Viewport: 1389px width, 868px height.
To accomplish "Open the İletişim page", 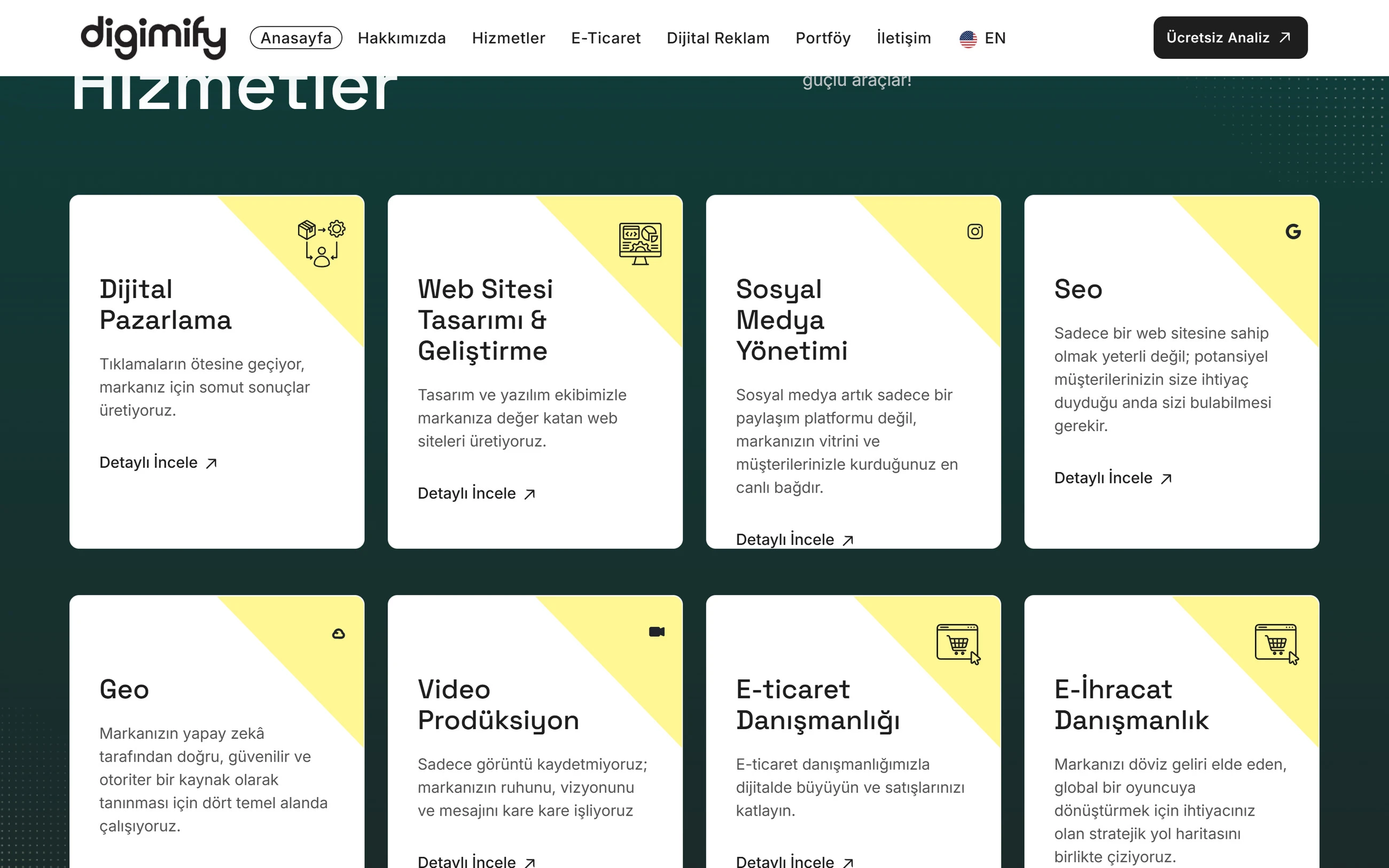I will tap(903, 38).
